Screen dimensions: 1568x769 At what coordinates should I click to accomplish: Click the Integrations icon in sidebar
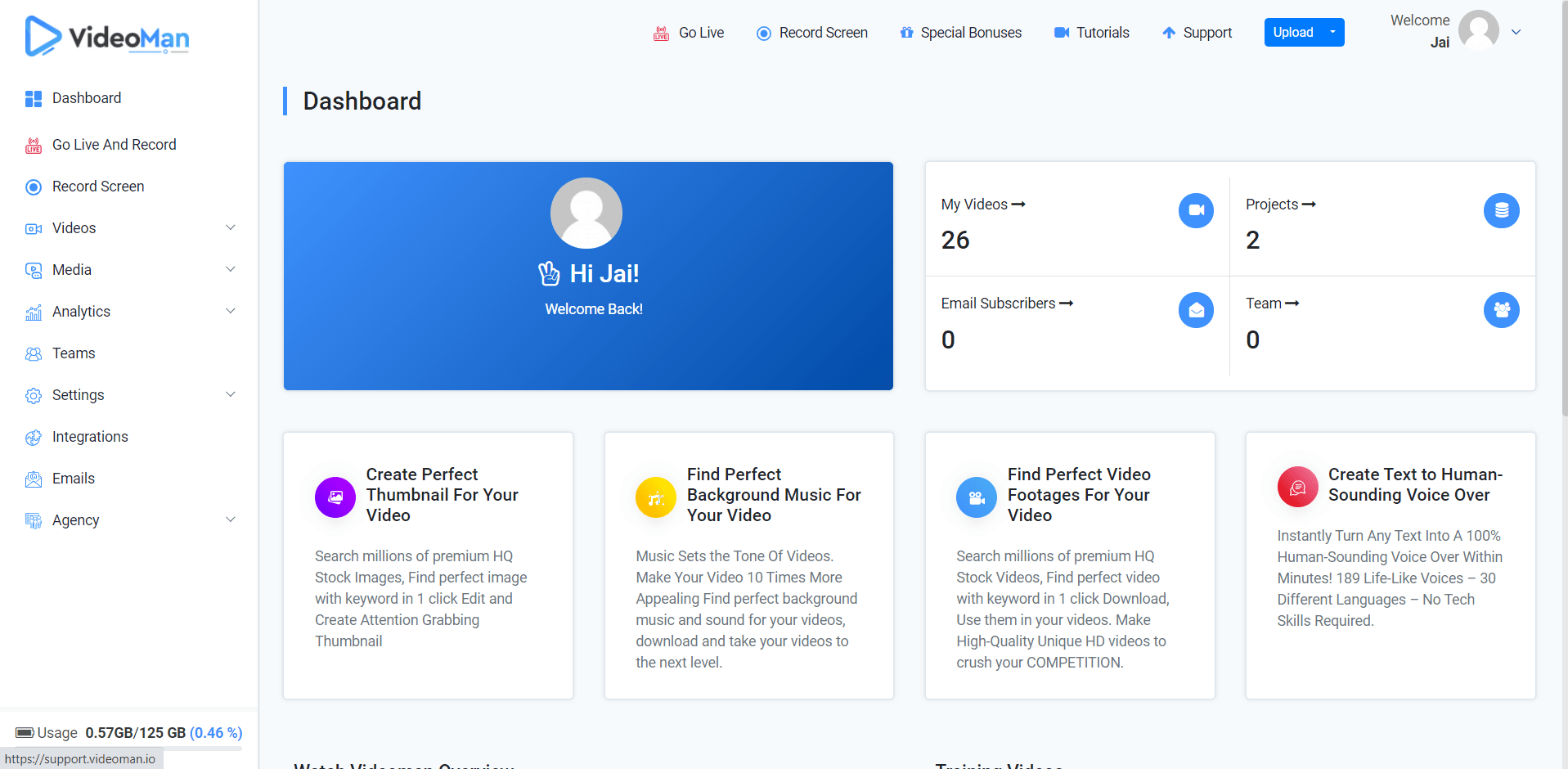click(x=34, y=438)
